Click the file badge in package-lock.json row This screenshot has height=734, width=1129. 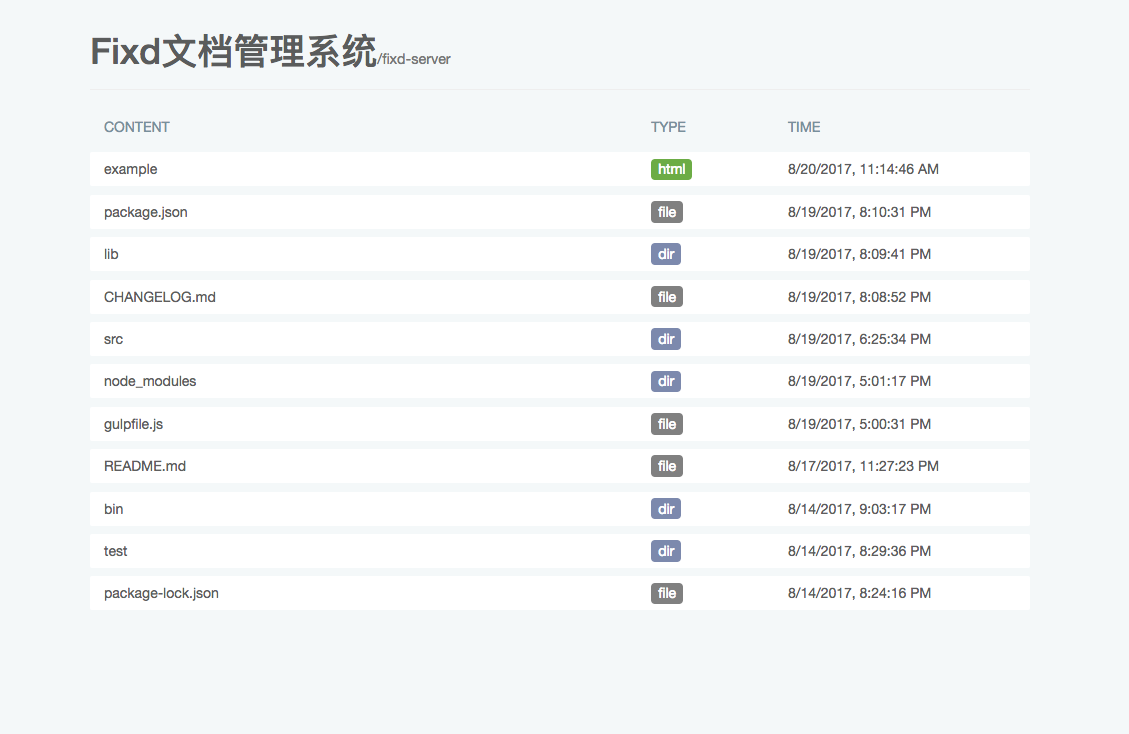pyautogui.click(x=667, y=594)
